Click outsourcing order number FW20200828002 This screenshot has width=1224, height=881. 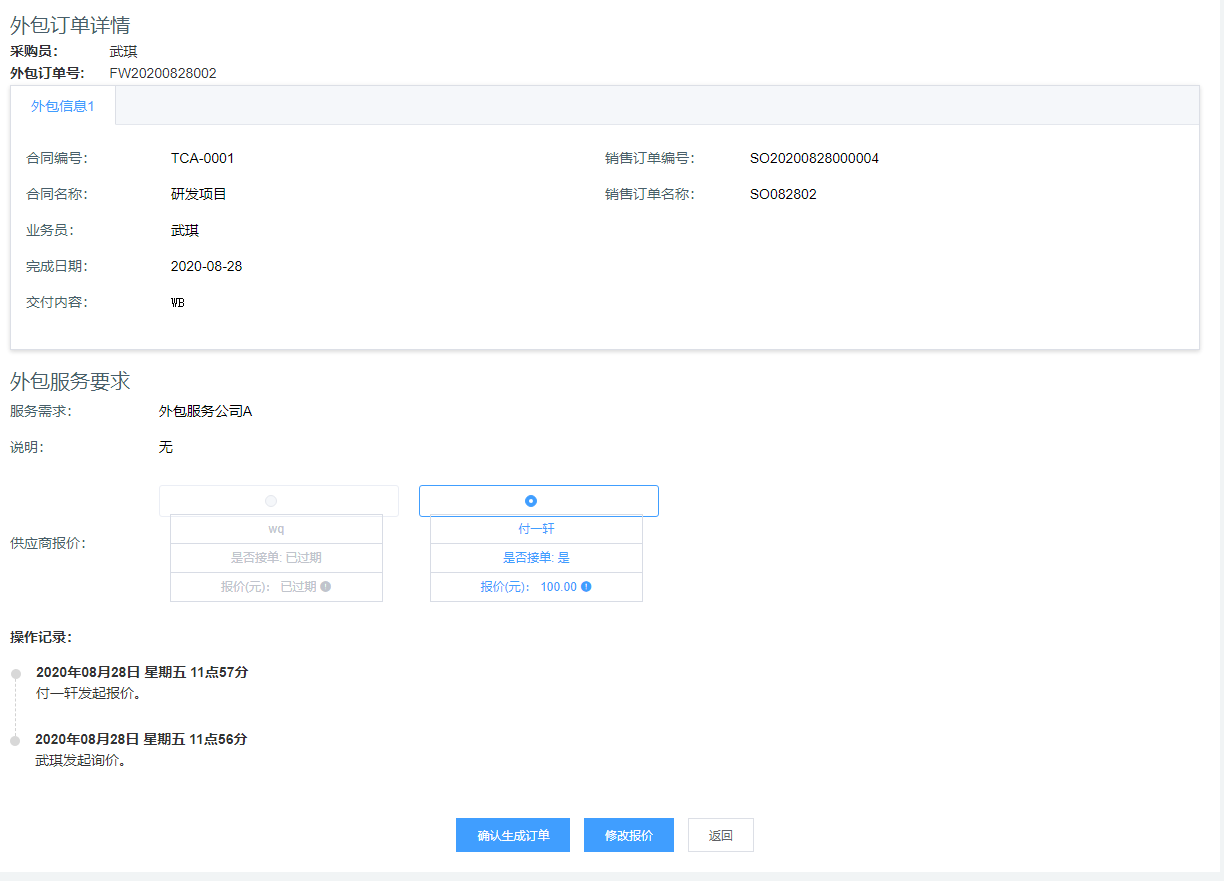click(x=163, y=73)
